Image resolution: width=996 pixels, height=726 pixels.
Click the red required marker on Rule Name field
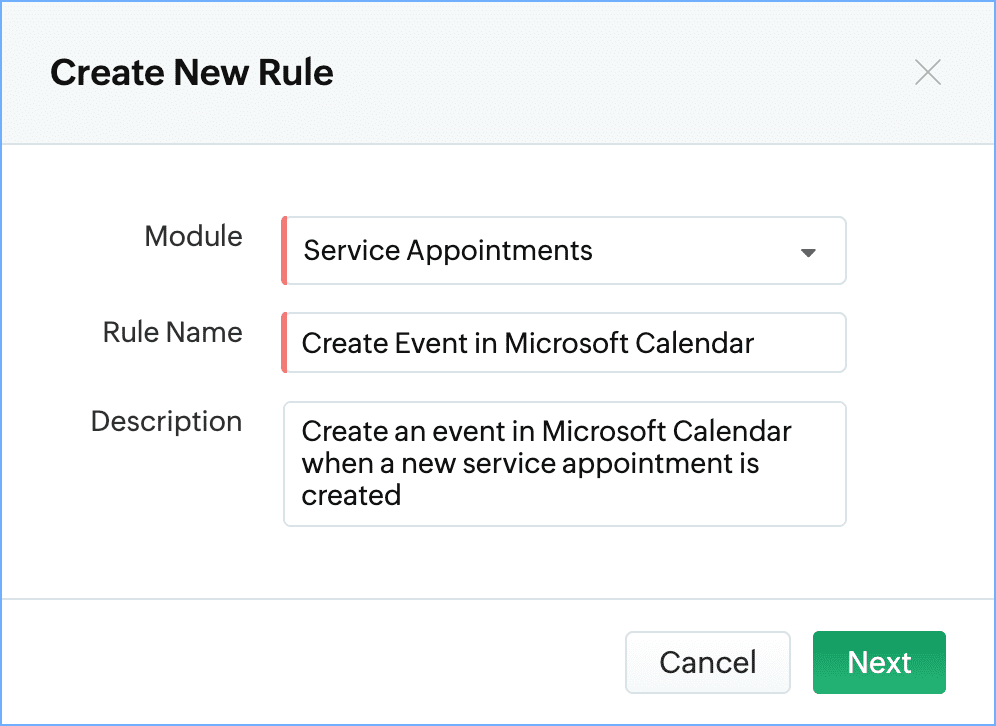(284, 342)
